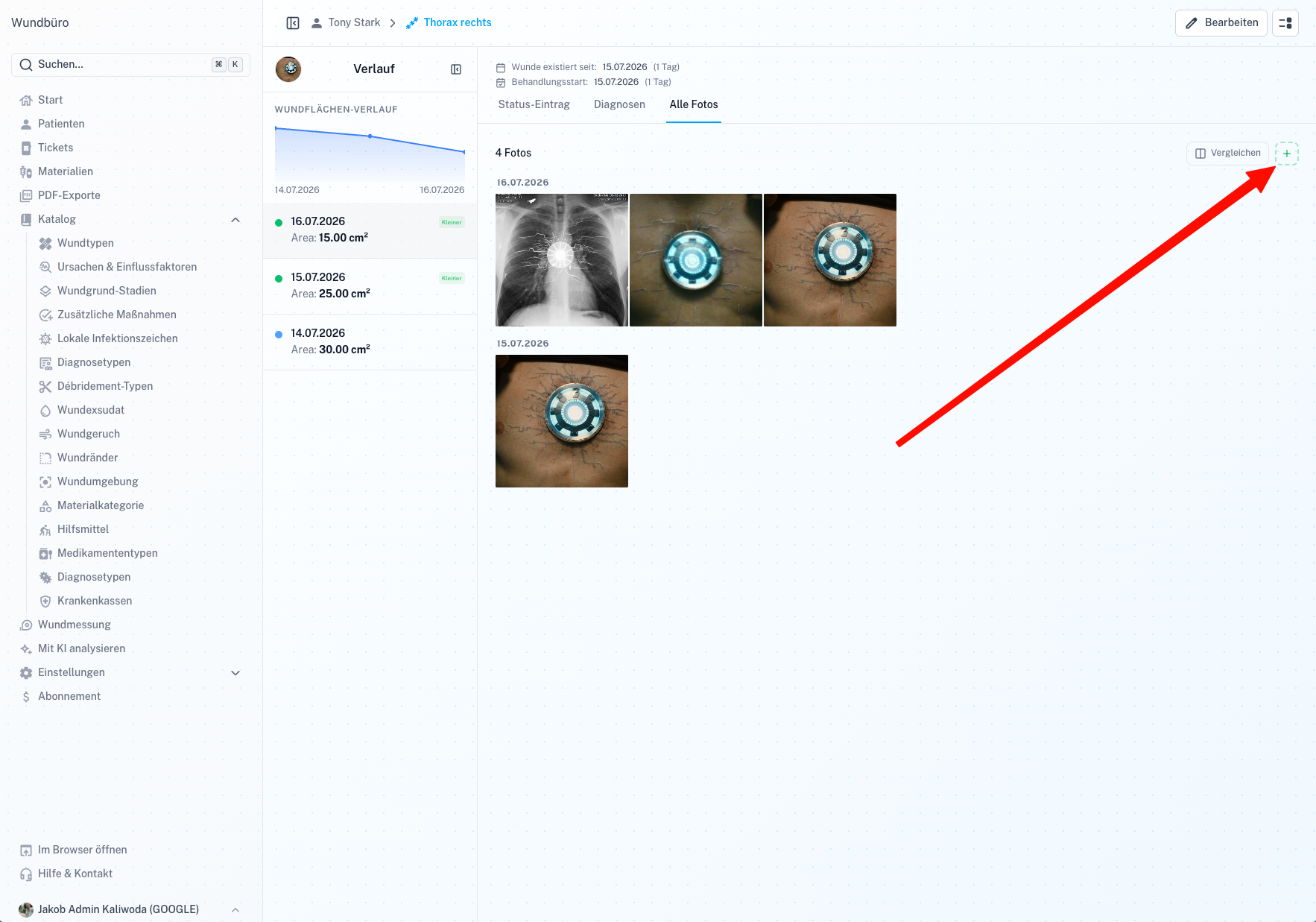1316x922 pixels.
Task: Toggle the right side panel layout icon
Action: tap(1285, 23)
